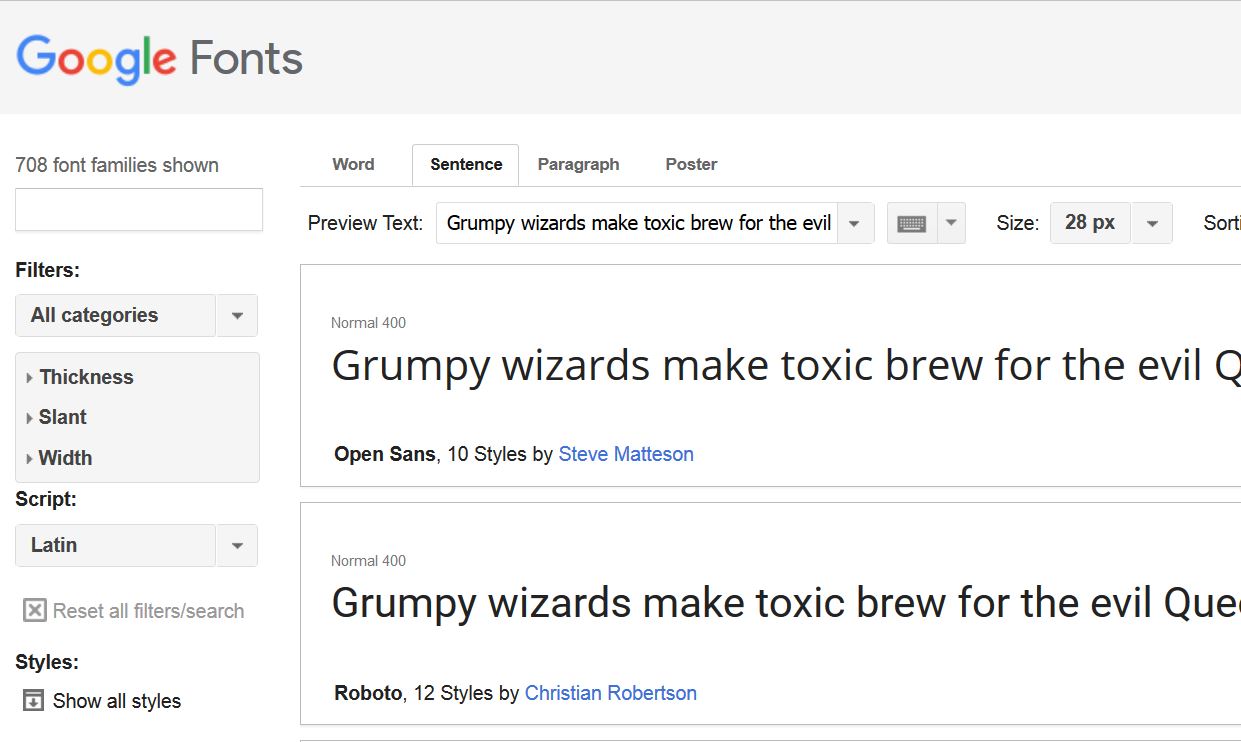Screen dimensions: 1241x742
Task: Click the Preview Text input box
Action: tap(637, 223)
